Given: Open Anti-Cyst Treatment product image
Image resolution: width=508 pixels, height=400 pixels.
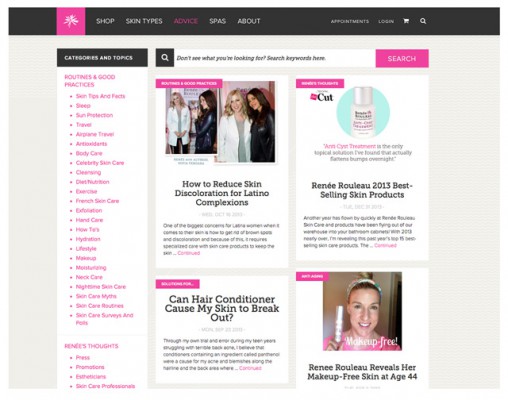Looking at the screenshot, I should click(x=363, y=112).
